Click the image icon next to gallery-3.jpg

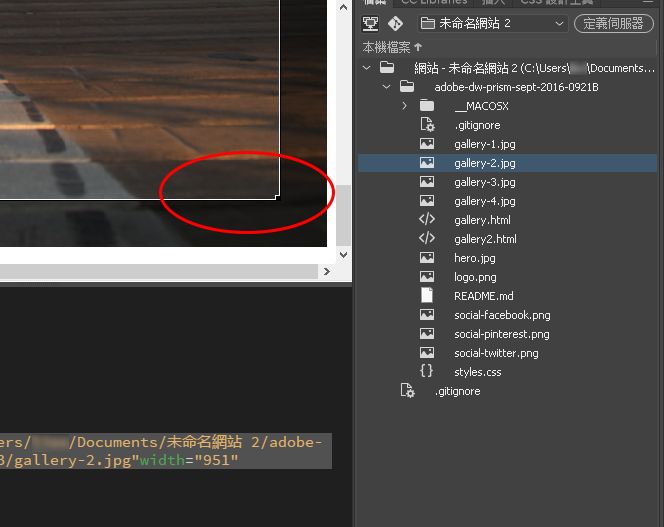pyautogui.click(x=427, y=182)
